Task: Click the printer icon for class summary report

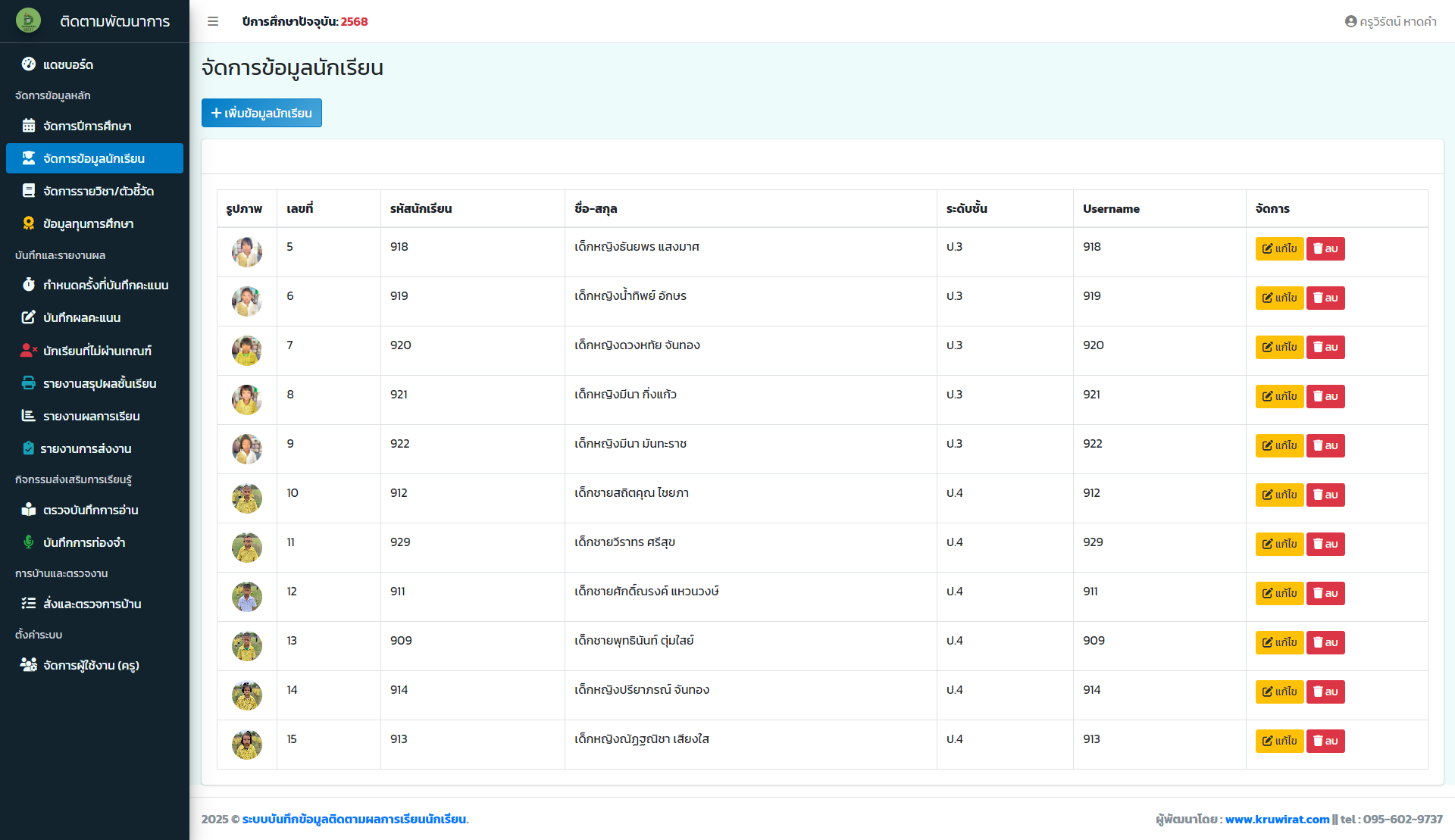Action: click(29, 383)
